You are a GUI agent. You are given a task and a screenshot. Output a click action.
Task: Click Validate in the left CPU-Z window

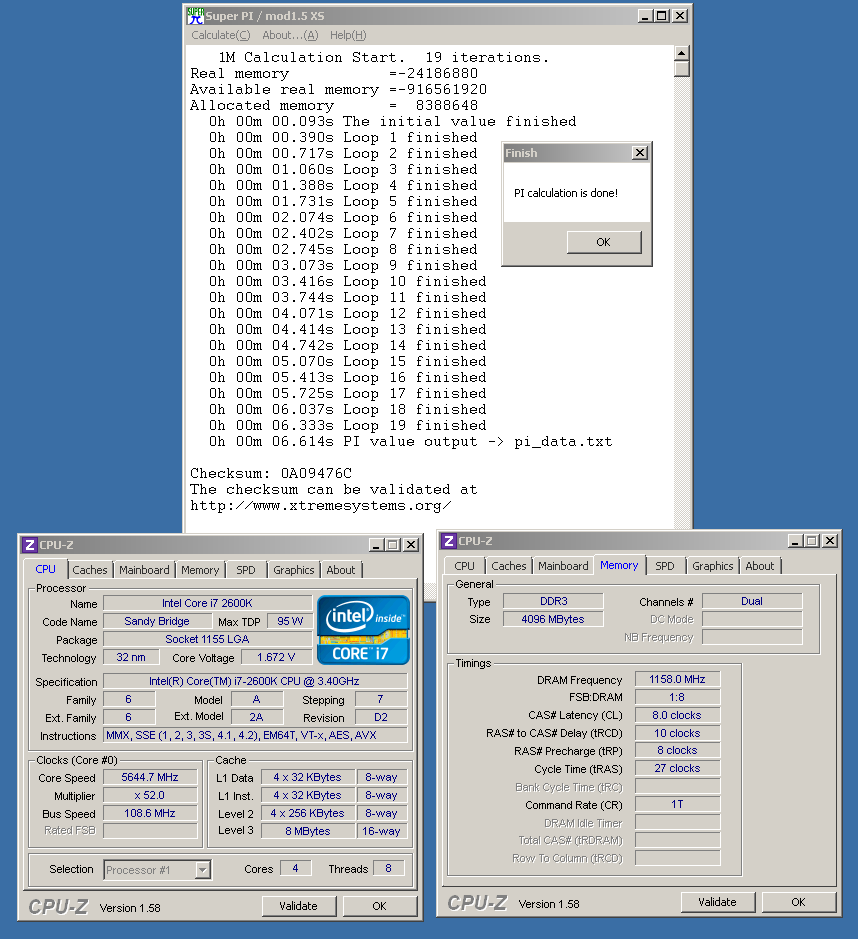pyautogui.click(x=298, y=906)
